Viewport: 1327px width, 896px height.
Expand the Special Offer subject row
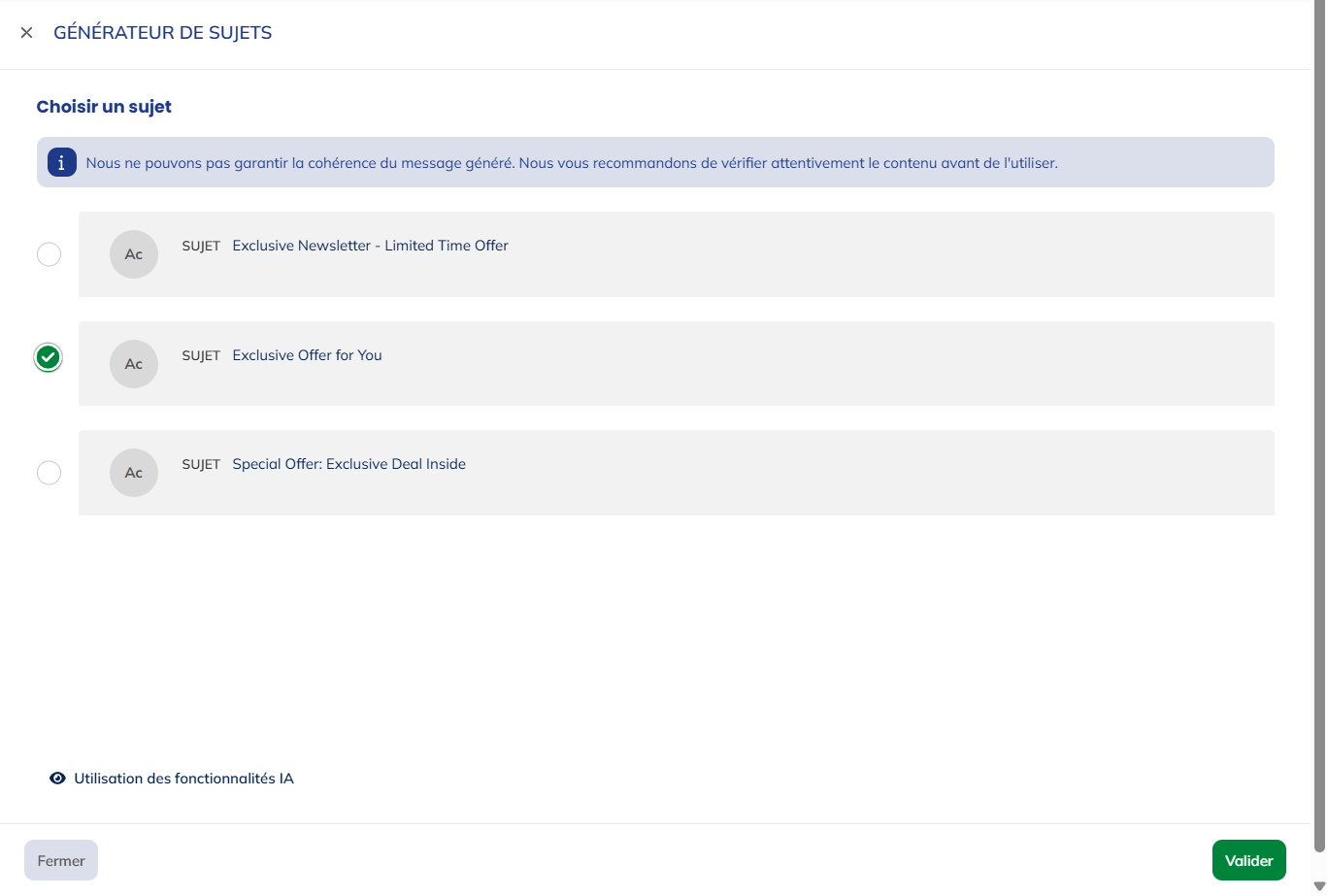click(675, 472)
